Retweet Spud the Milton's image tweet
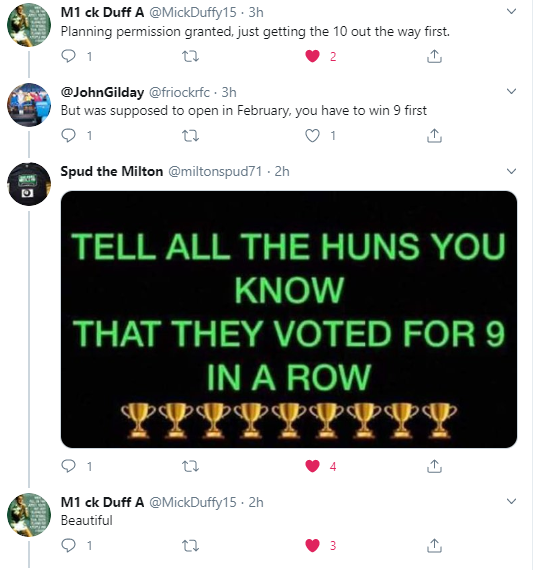 click(x=190, y=466)
